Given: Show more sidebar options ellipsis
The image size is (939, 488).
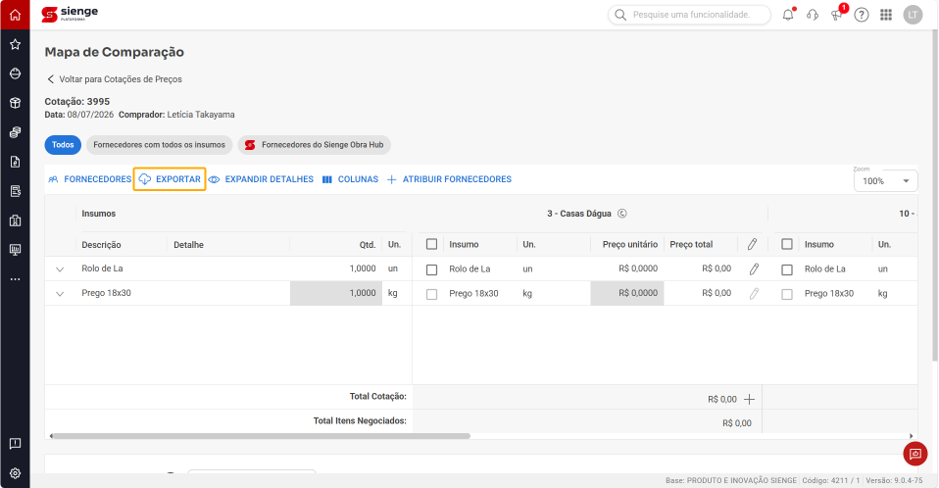Looking at the screenshot, I should pos(15,279).
